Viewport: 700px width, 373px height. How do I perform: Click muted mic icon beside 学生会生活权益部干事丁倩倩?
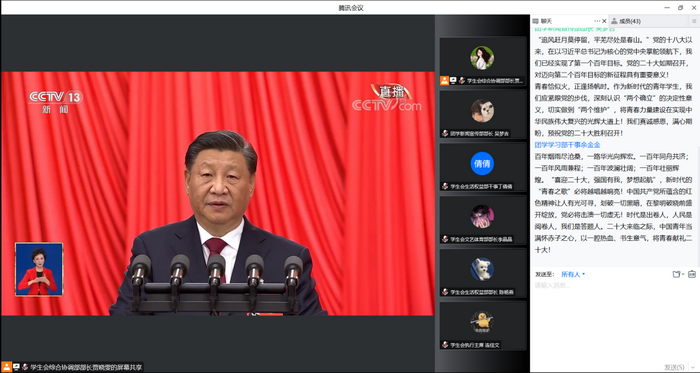pyautogui.click(x=445, y=186)
